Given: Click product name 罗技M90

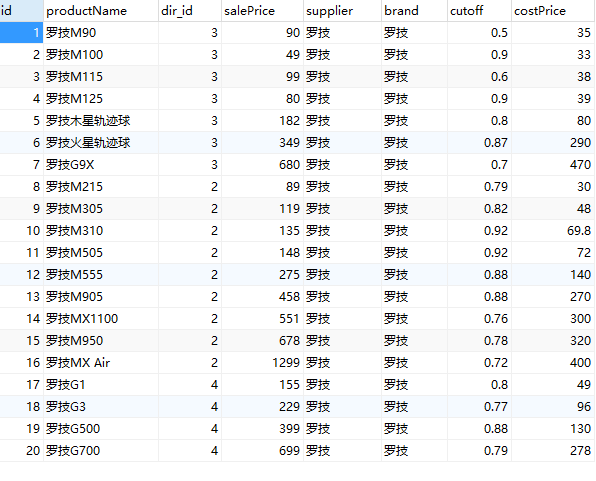Looking at the screenshot, I should (x=71, y=33).
